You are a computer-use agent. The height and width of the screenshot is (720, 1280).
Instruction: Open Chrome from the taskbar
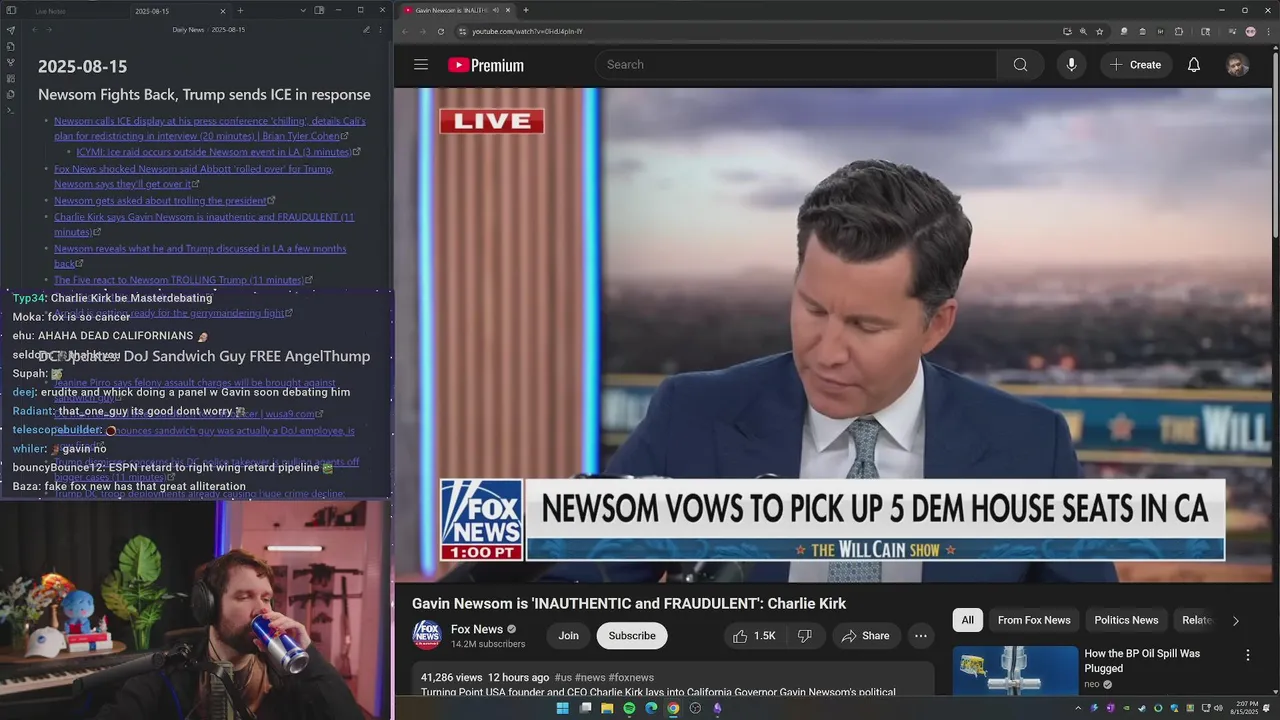673,708
